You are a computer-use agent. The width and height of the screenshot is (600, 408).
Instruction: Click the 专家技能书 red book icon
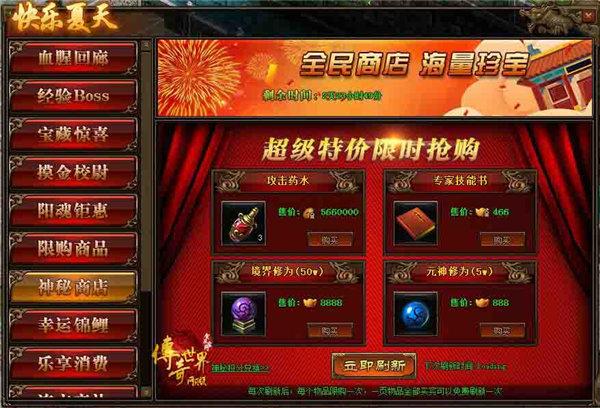(416, 224)
